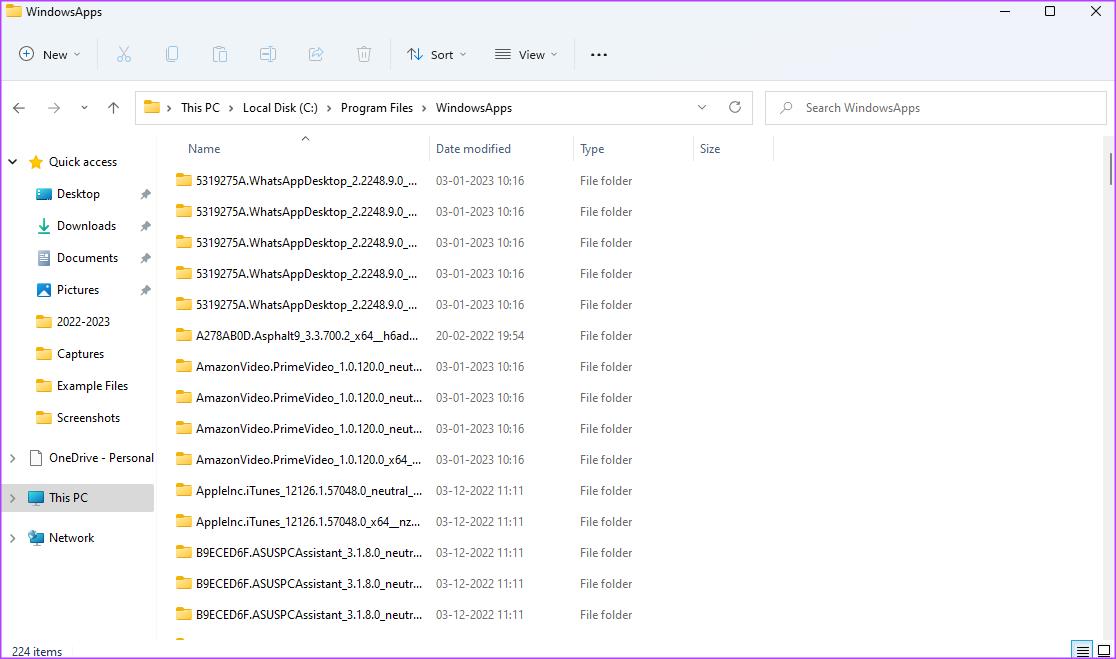Click the pin icon next to Pictures
The width and height of the screenshot is (1116, 659).
coord(145,290)
